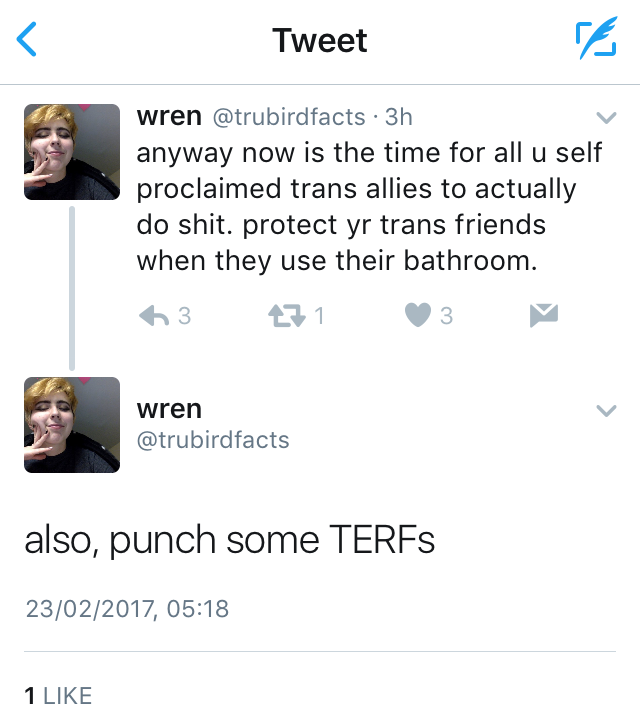Click wren display name on main tweet

[168, 409]
